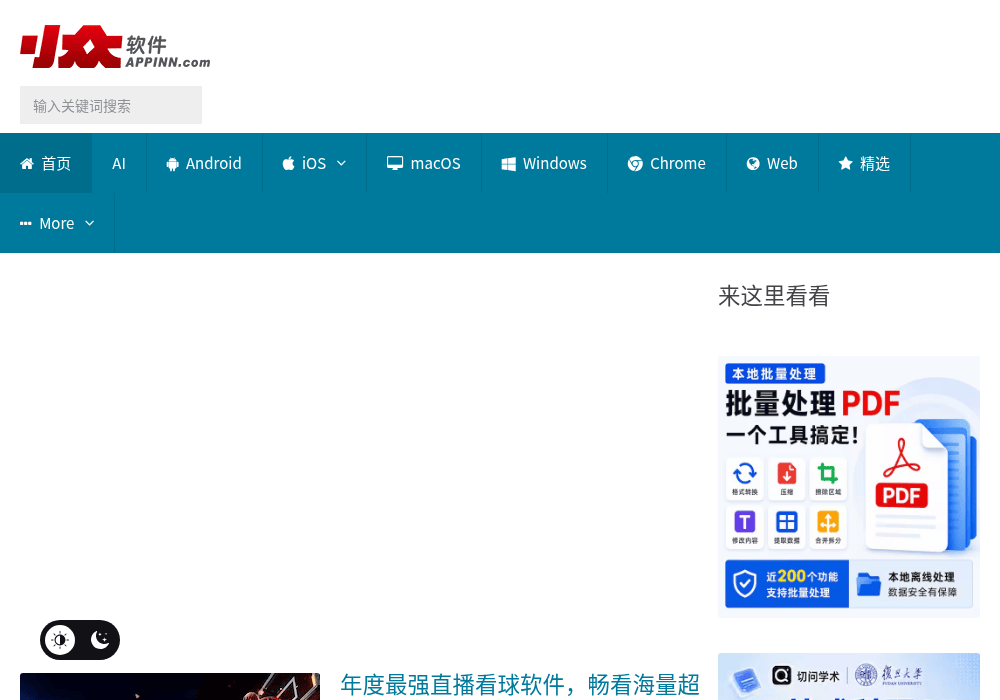The image size is (1000, 700).
Task: Open the Windows category
Action: pyautogui.click(x=544, y=163)
